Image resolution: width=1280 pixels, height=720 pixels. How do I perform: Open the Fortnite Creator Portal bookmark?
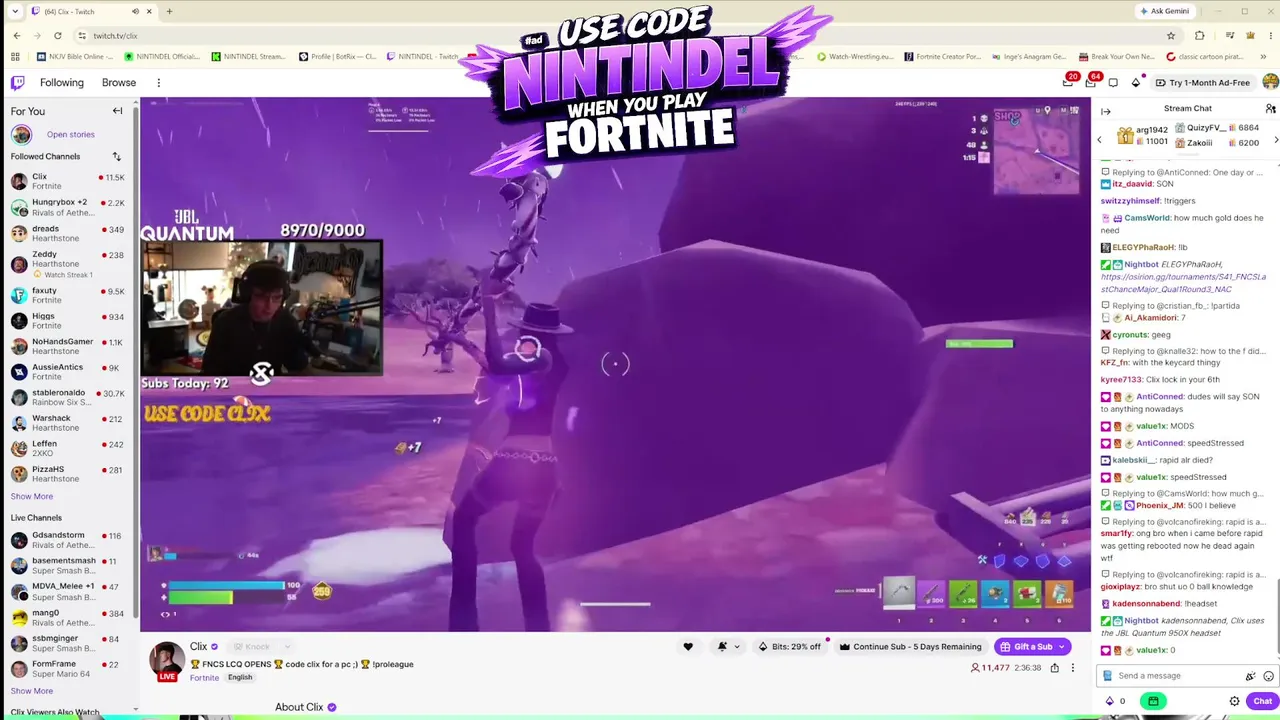coord(943,57)
